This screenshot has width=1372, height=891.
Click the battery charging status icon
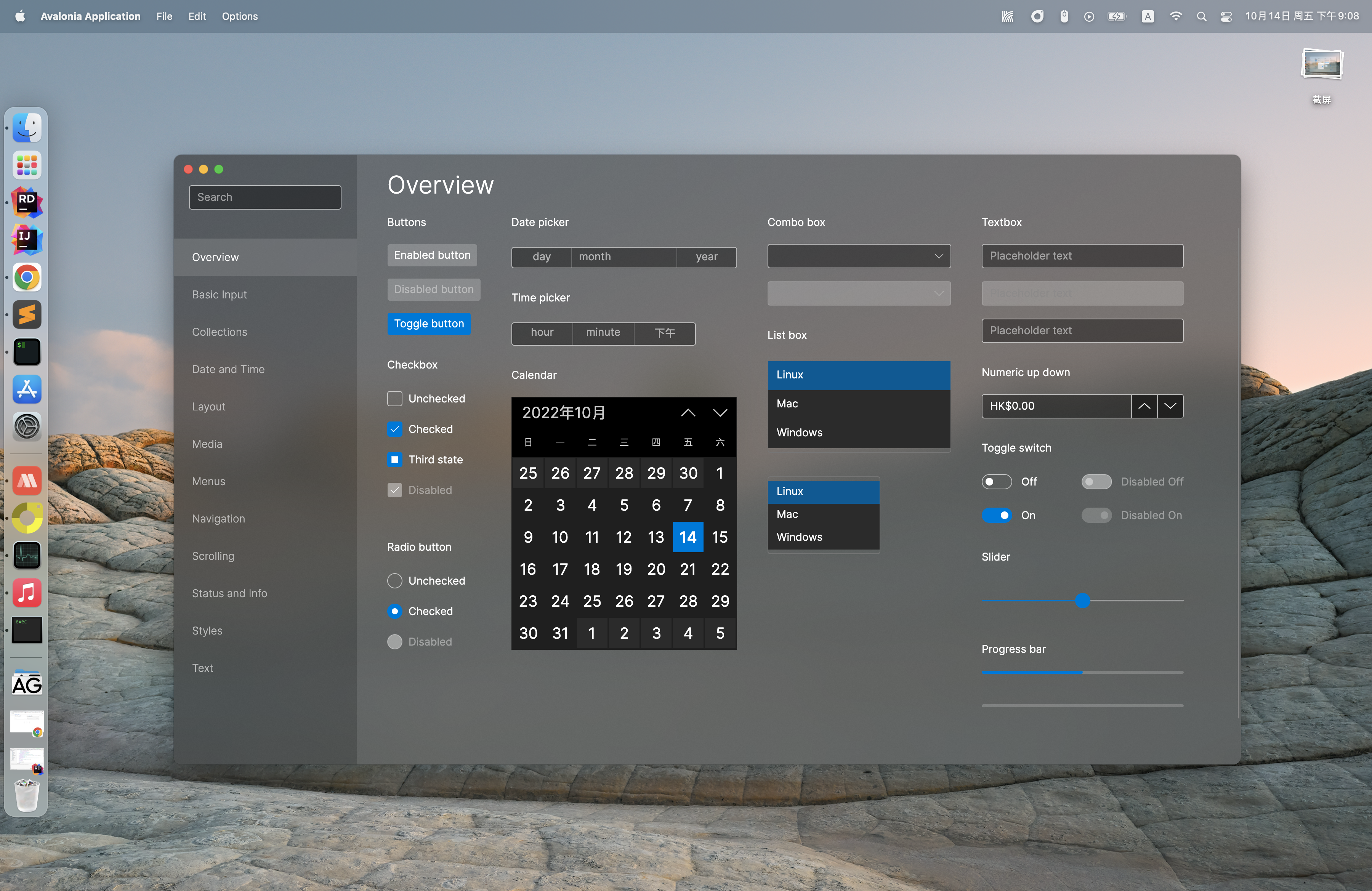tap(1117, 16)
